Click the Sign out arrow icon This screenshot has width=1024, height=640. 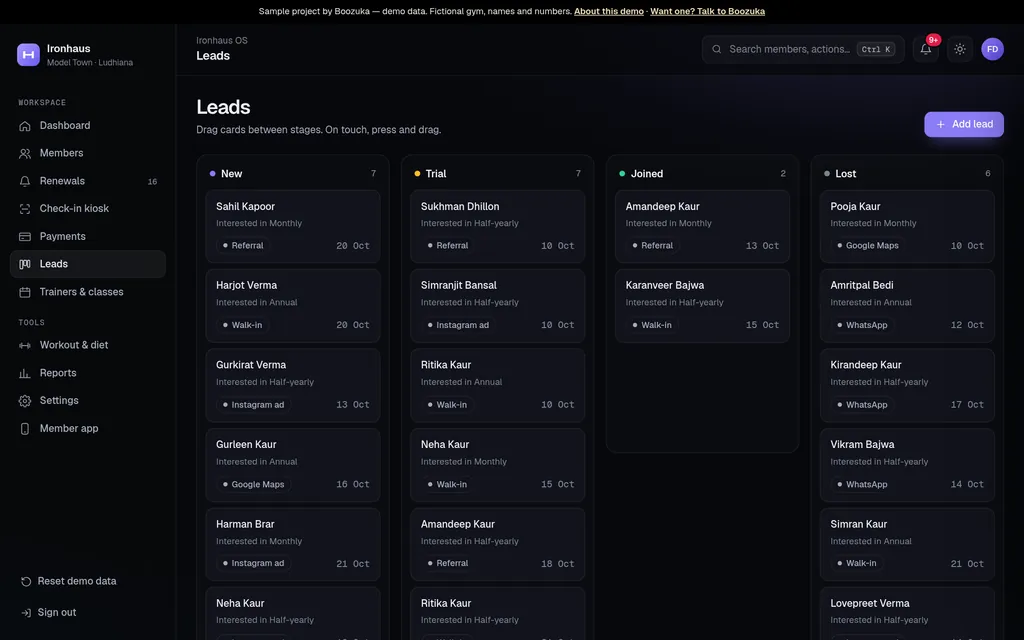pos(26,613)
